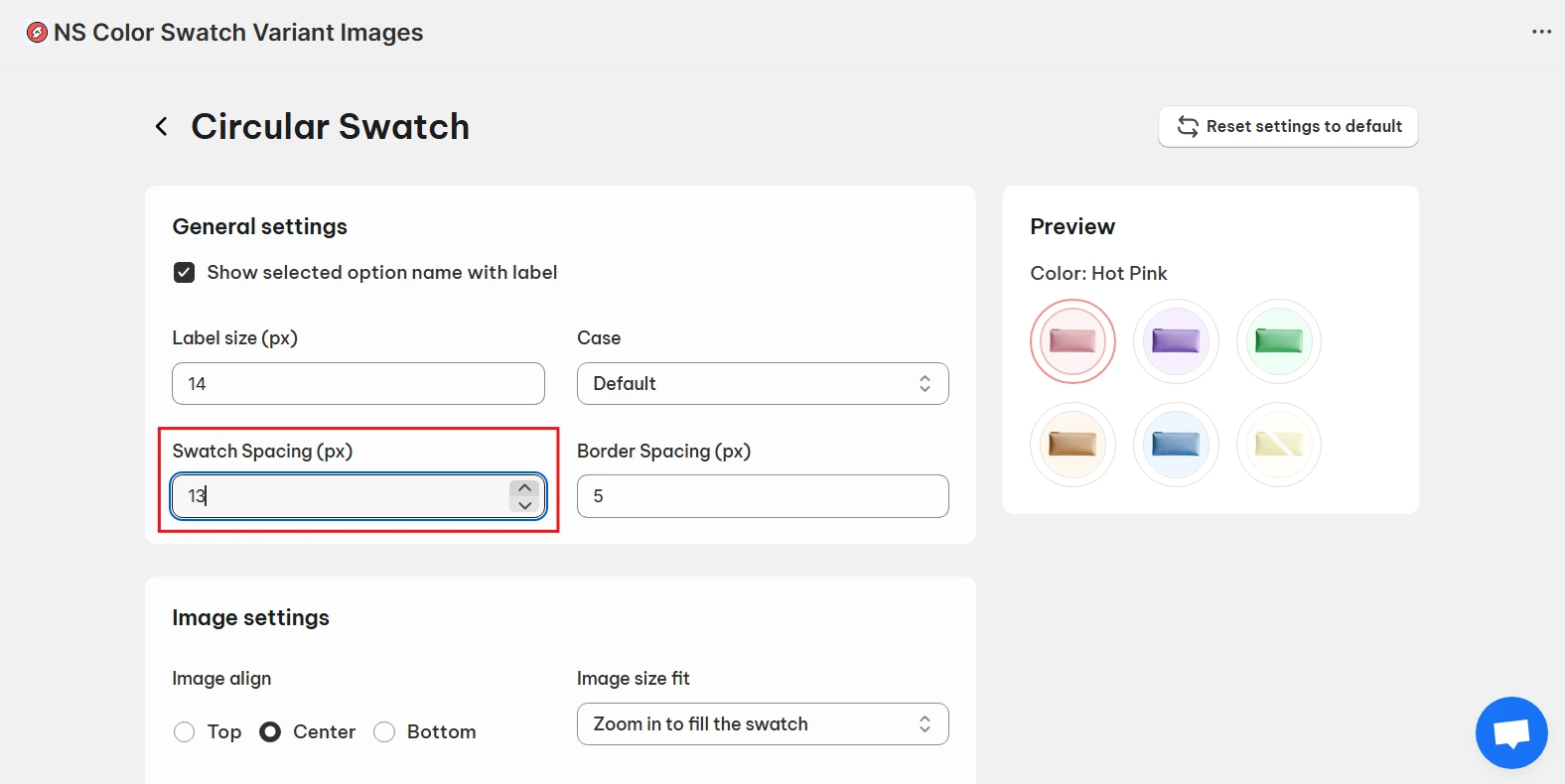Expand the Image size fit dropdown
The image size is (1565, 784).
point(762,724)
